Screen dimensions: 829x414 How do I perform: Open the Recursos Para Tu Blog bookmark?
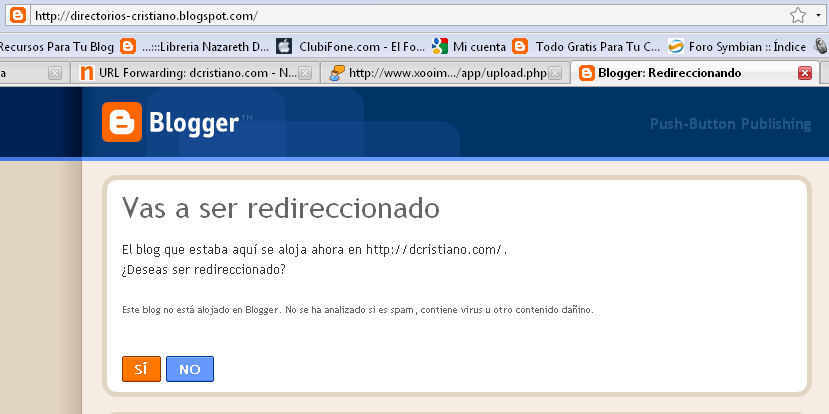coord(57,47)
